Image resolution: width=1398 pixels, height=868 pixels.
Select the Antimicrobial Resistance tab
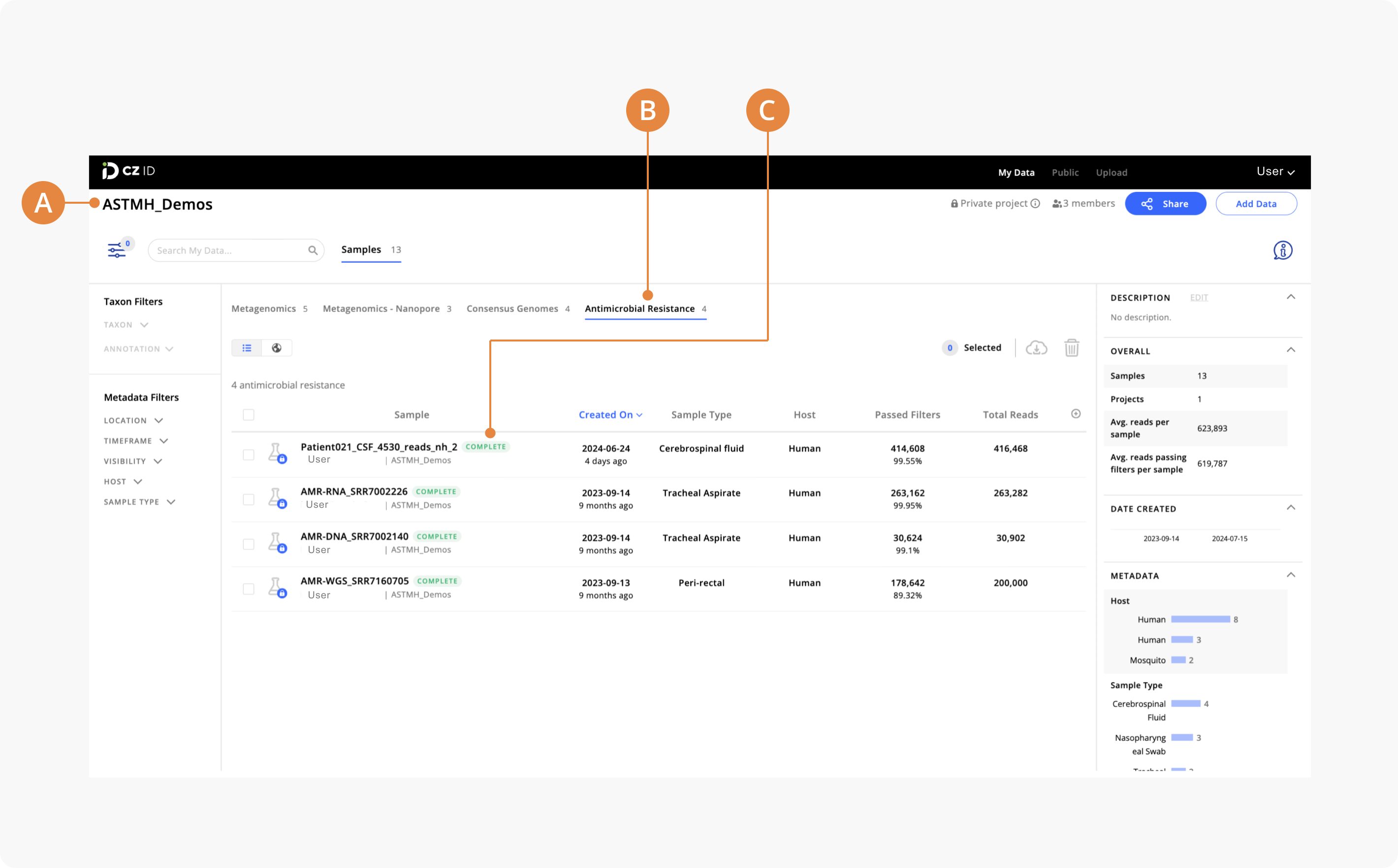(645, 309)
